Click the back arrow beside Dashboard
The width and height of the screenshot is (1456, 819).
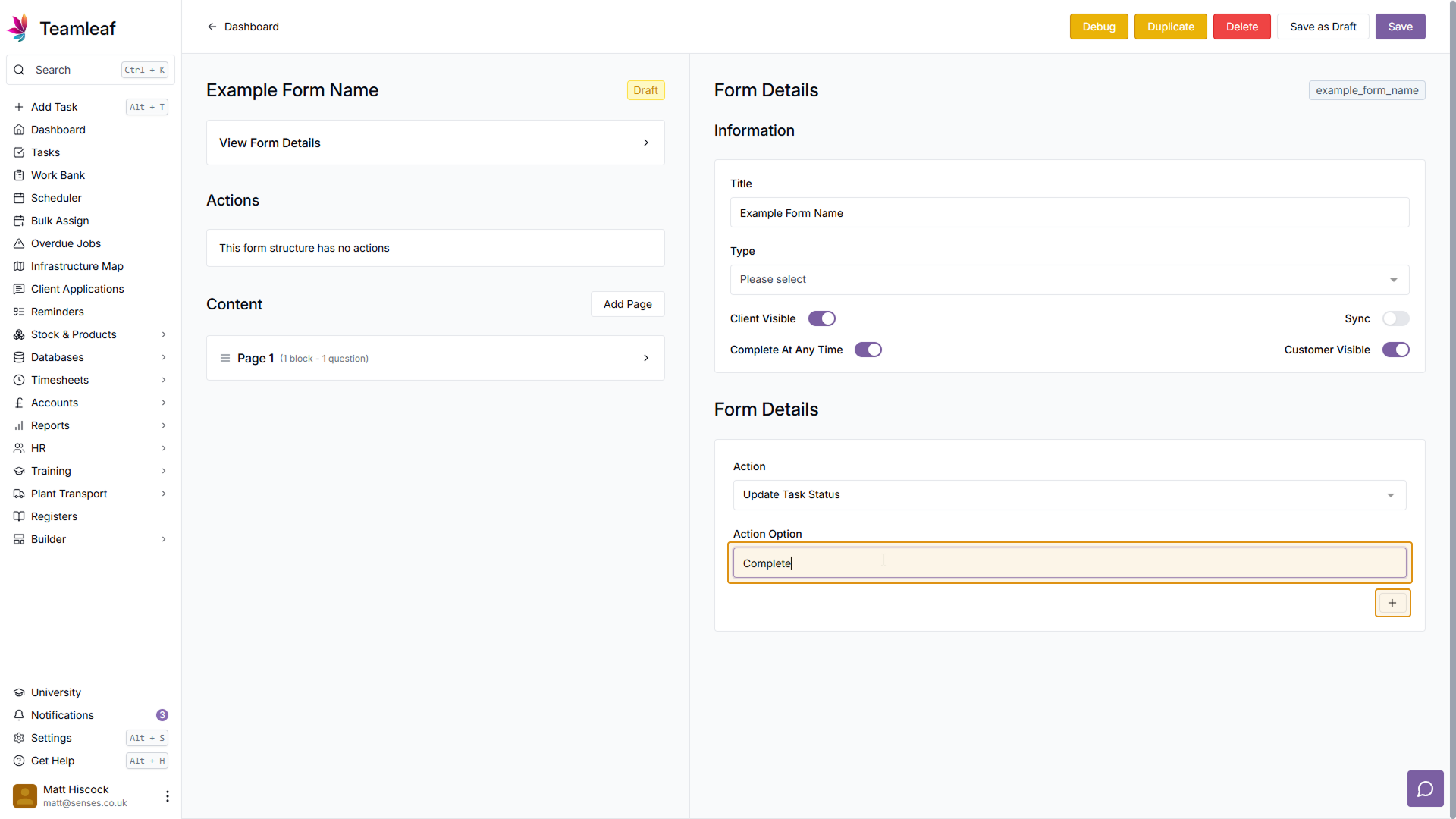coord(212,27)
